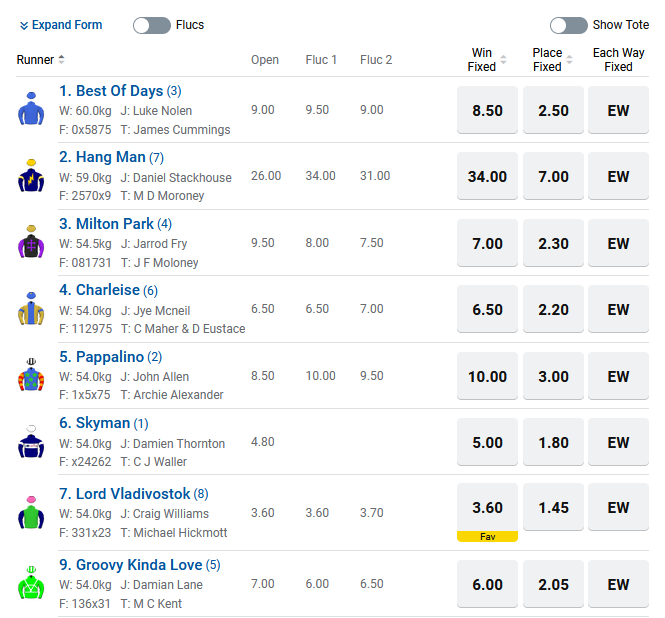Sort by Runner column arrows
The width and height of the screenshot is (665, 618).
(x=62, y=60)
